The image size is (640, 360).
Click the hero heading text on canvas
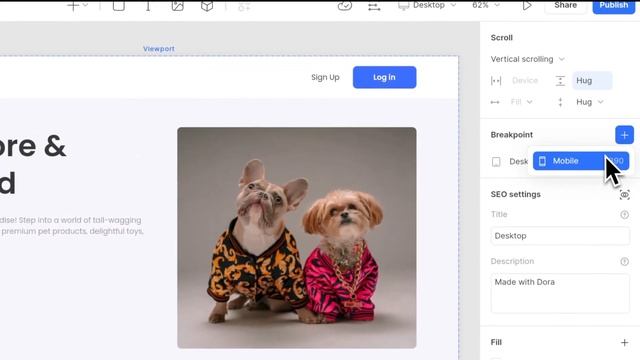33,164
